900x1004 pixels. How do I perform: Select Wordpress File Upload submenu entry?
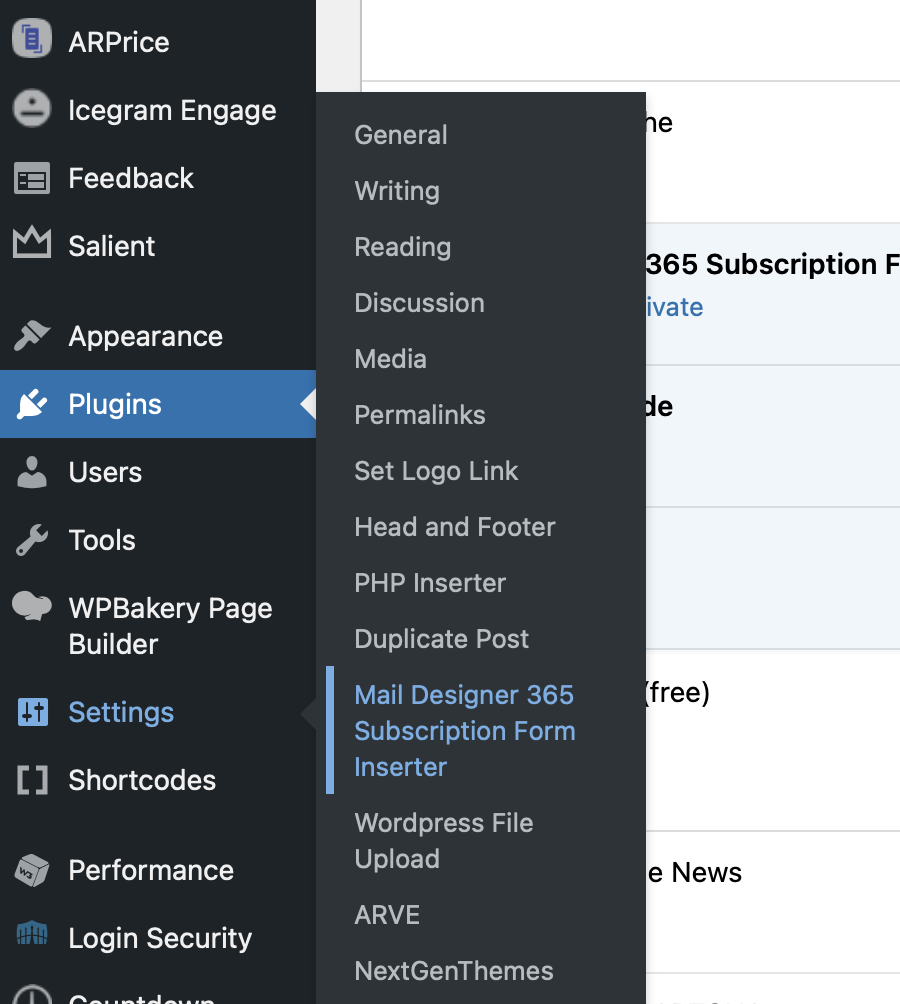tap(444, 841)
